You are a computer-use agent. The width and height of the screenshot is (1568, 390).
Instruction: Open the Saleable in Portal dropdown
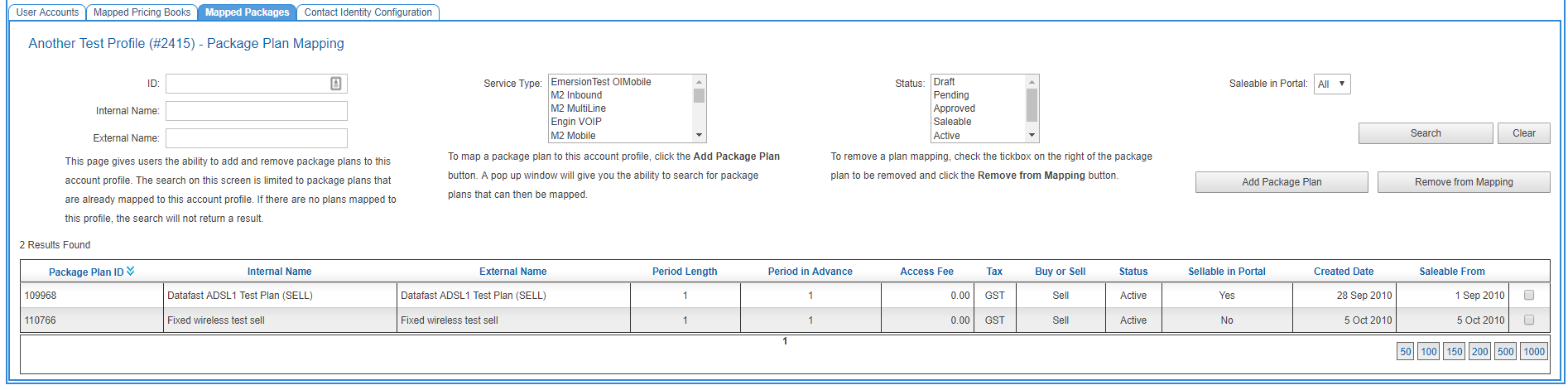click(x=1331, y=84)
